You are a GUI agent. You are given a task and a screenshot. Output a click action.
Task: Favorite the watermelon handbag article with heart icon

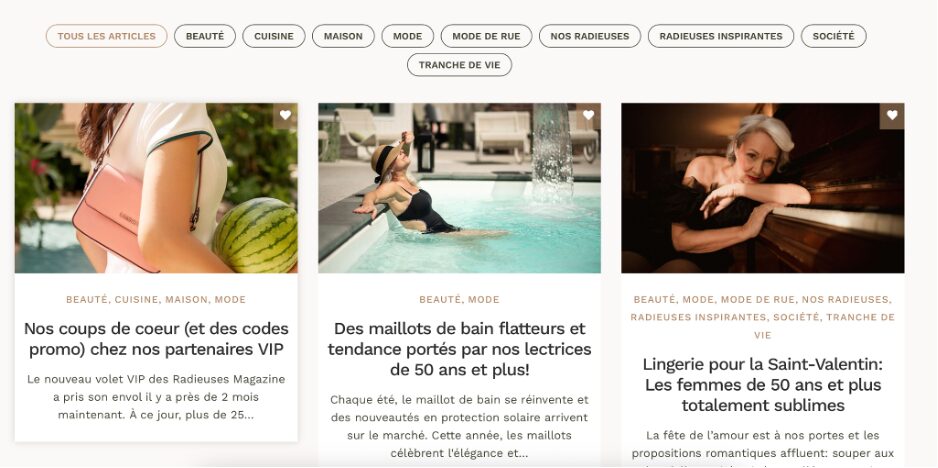coord(285,115)
